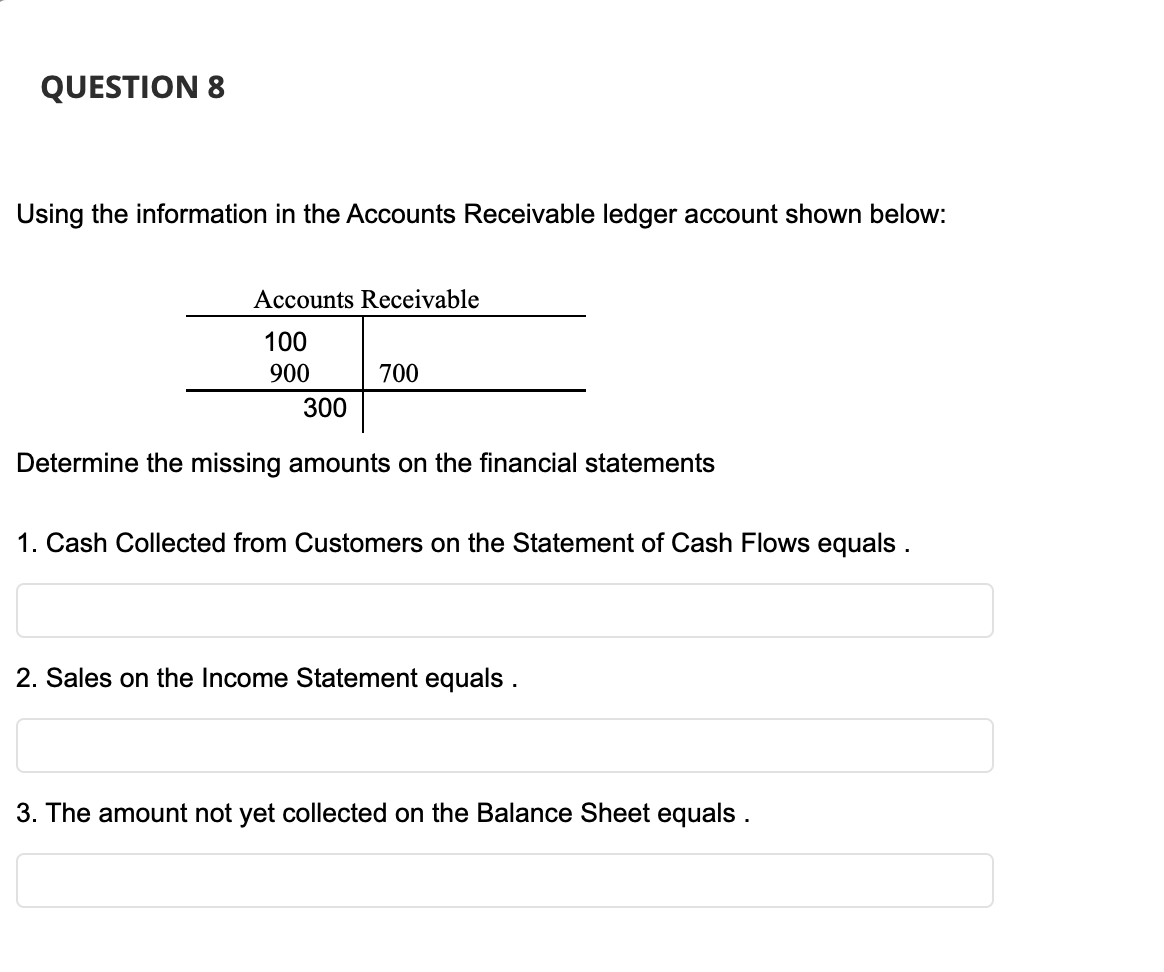This screenshot has height=972, width=1164.
Task: Select the 900 debit entry in the ledger
Action: pyautogui.click(x=290, y=372)
